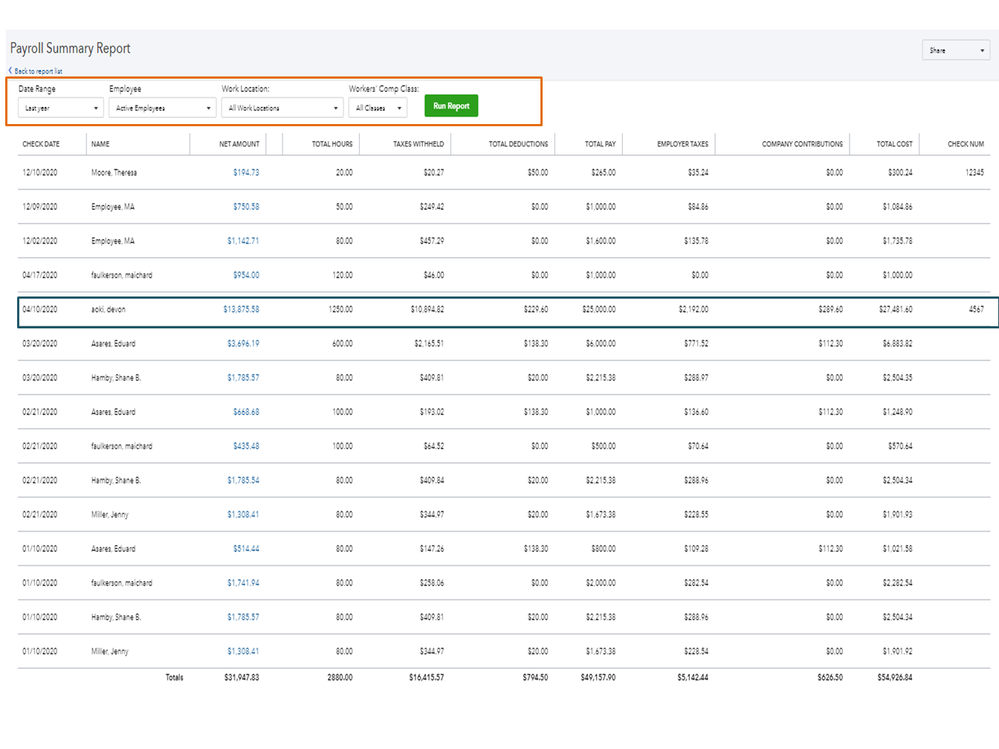Screen dimensions: 999x749
Task: Open the Workers' Comp Class dropdown
Action: (x=378, y=108)
